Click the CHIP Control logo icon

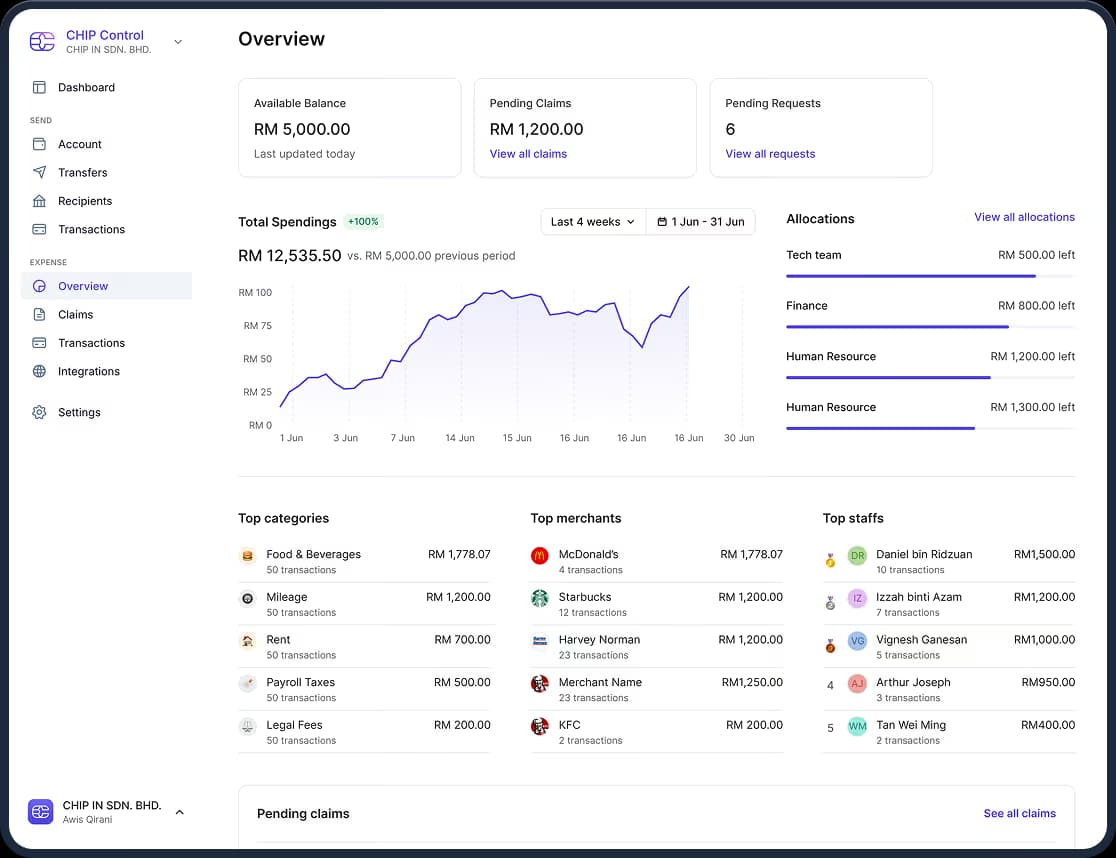click(42, 41)
